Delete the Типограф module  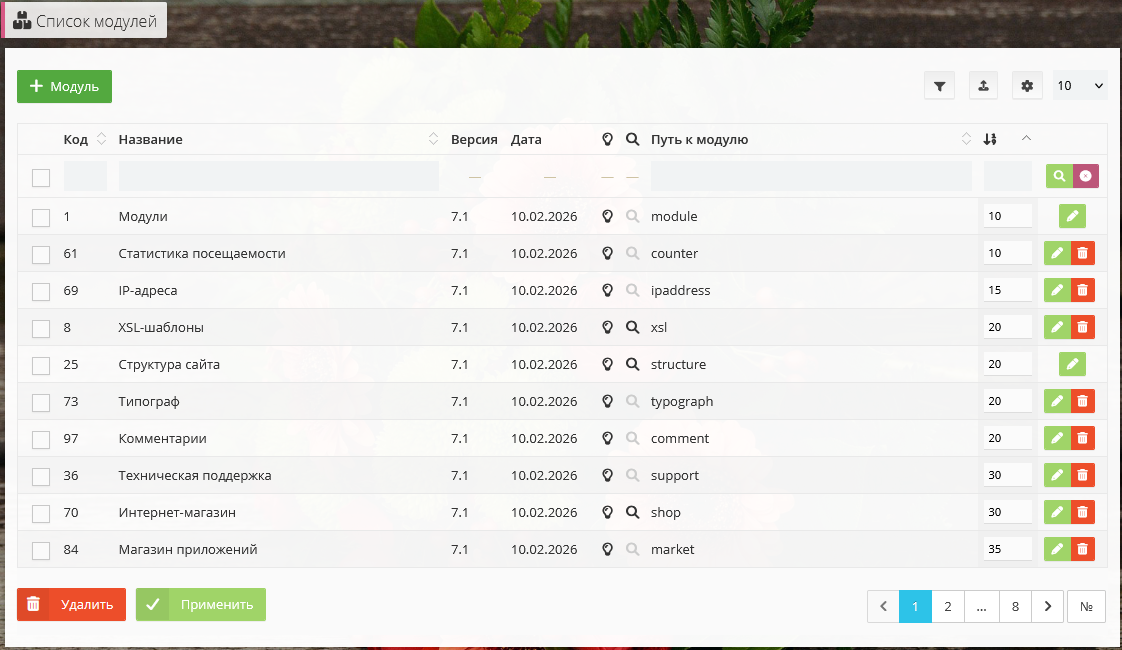(1083, 401)
